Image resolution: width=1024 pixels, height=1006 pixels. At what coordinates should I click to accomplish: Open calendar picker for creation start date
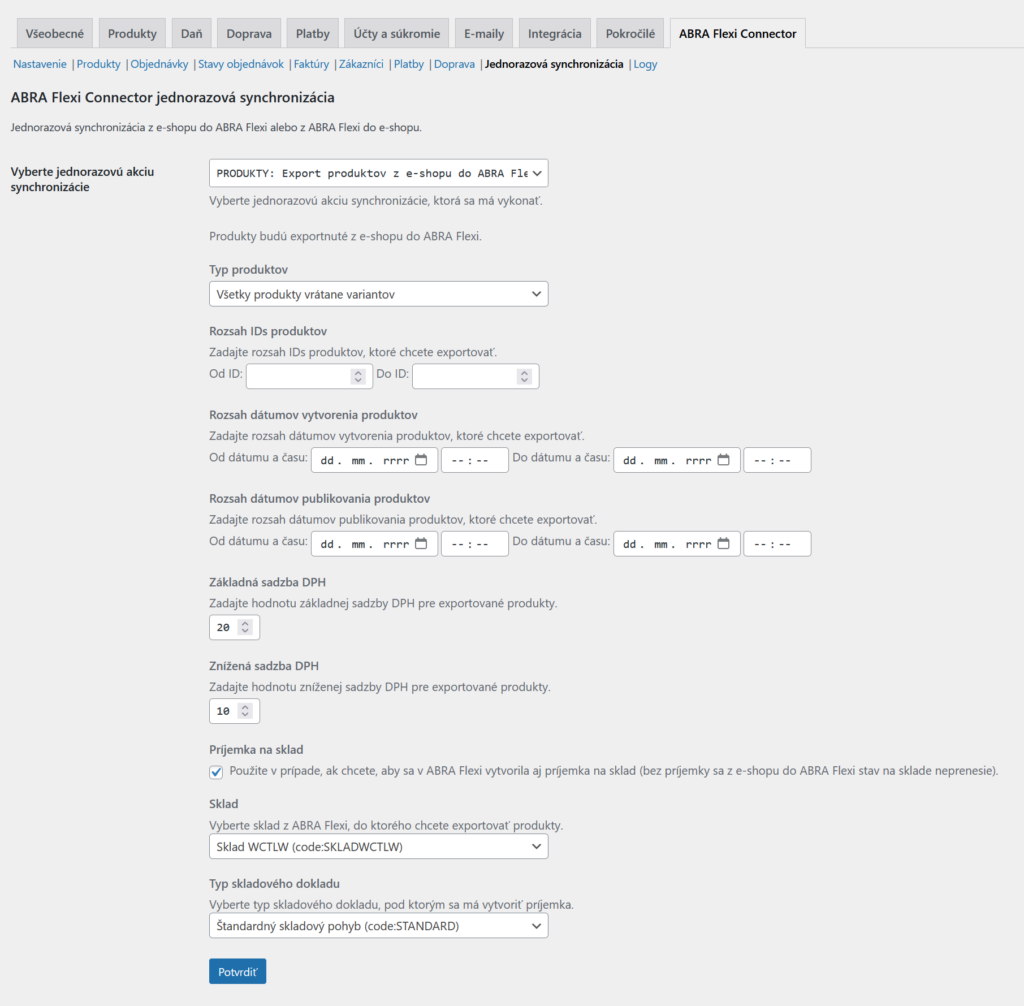(421, 460)
